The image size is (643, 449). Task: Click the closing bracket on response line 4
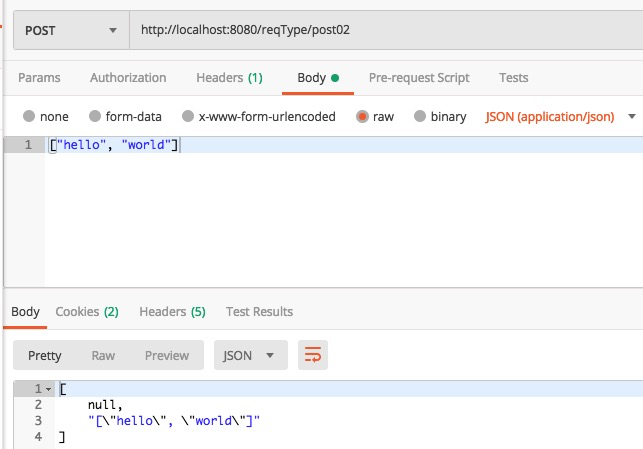point(62,437)
